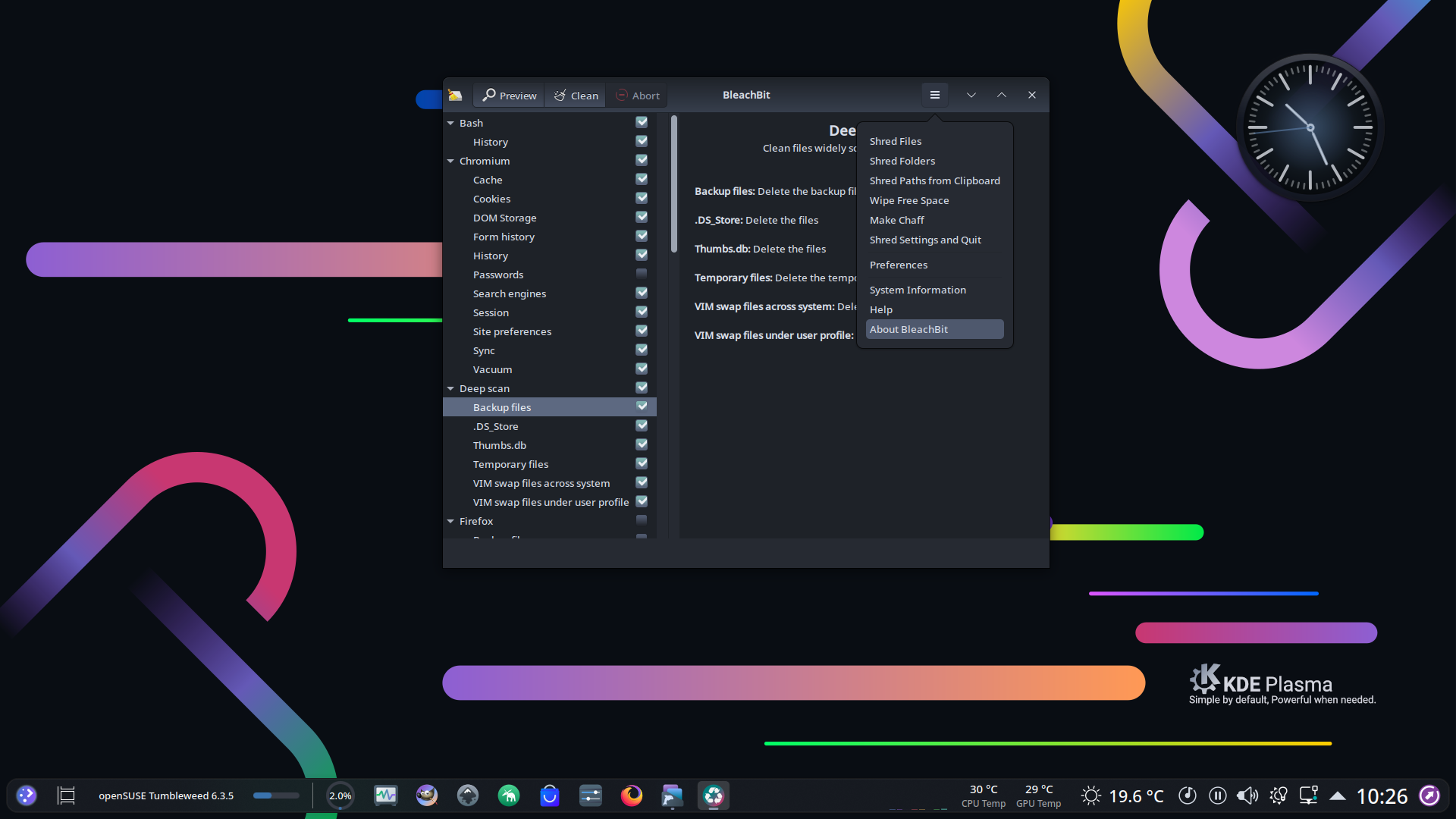Toggle the Chromium Cookies checkbox

coord(642,198)
